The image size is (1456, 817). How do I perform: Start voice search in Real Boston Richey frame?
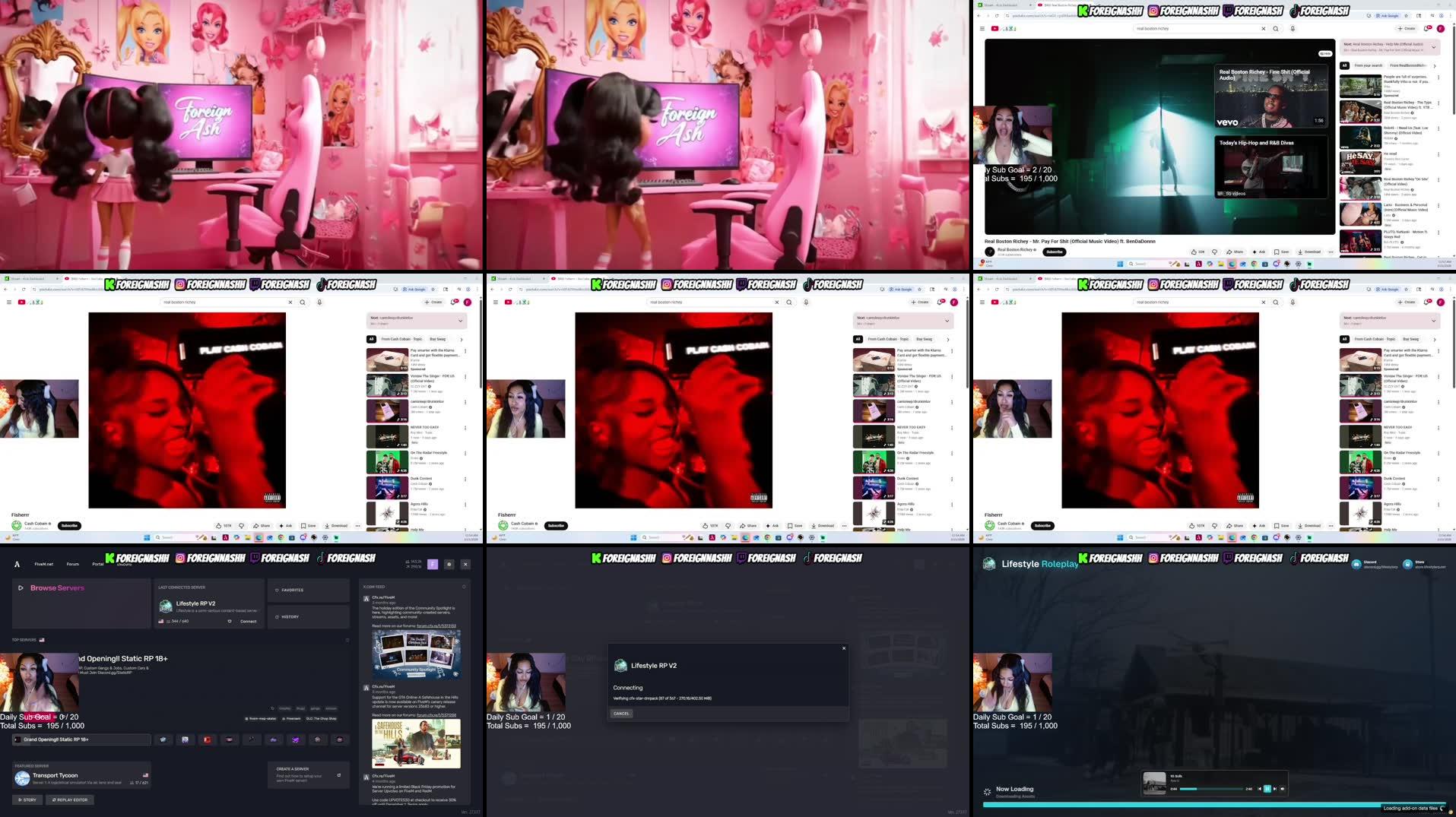1293,29
